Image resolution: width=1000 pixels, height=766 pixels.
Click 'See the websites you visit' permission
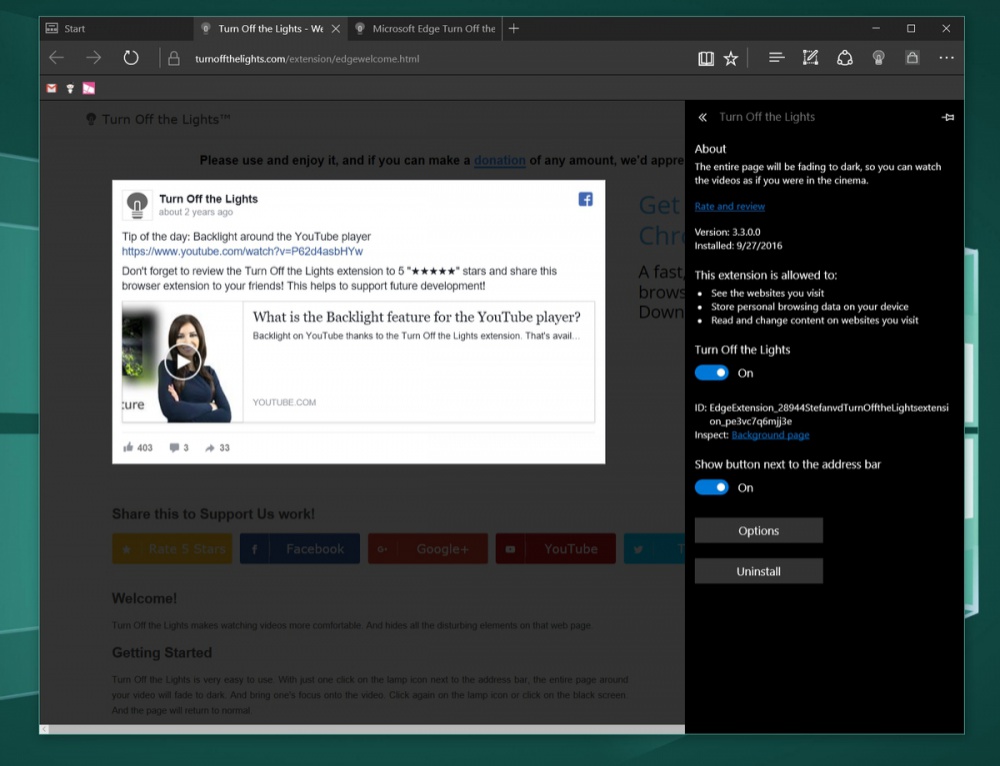[768, 293]
